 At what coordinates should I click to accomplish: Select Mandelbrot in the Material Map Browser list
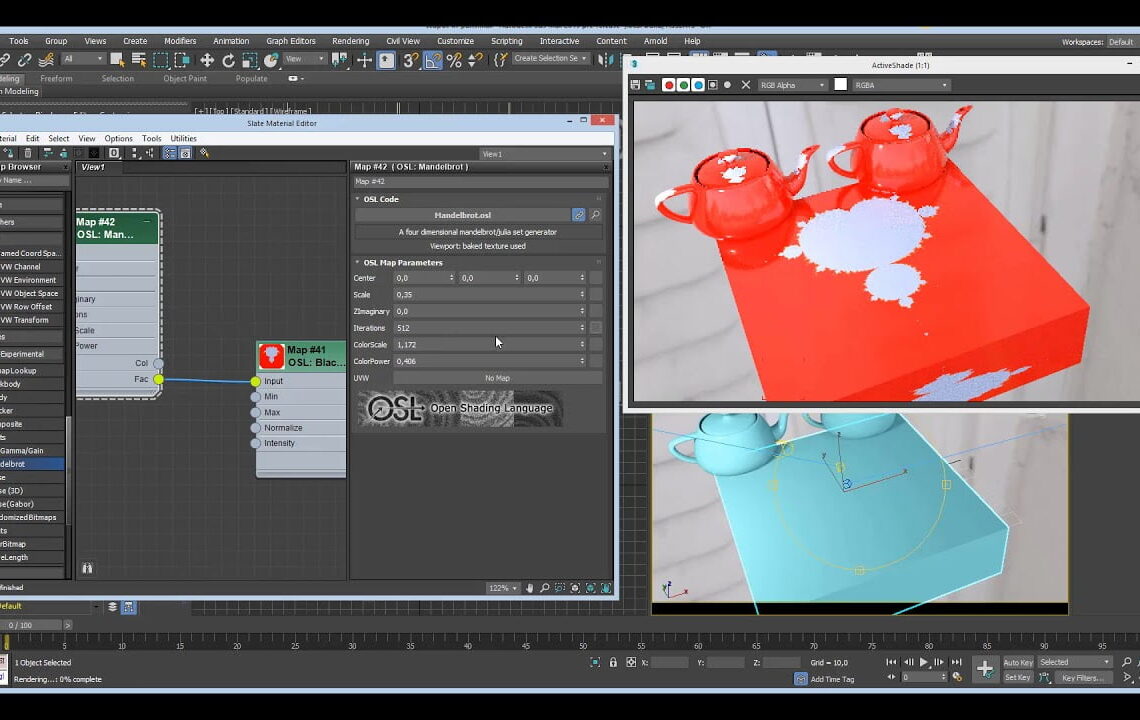(18, 463)
